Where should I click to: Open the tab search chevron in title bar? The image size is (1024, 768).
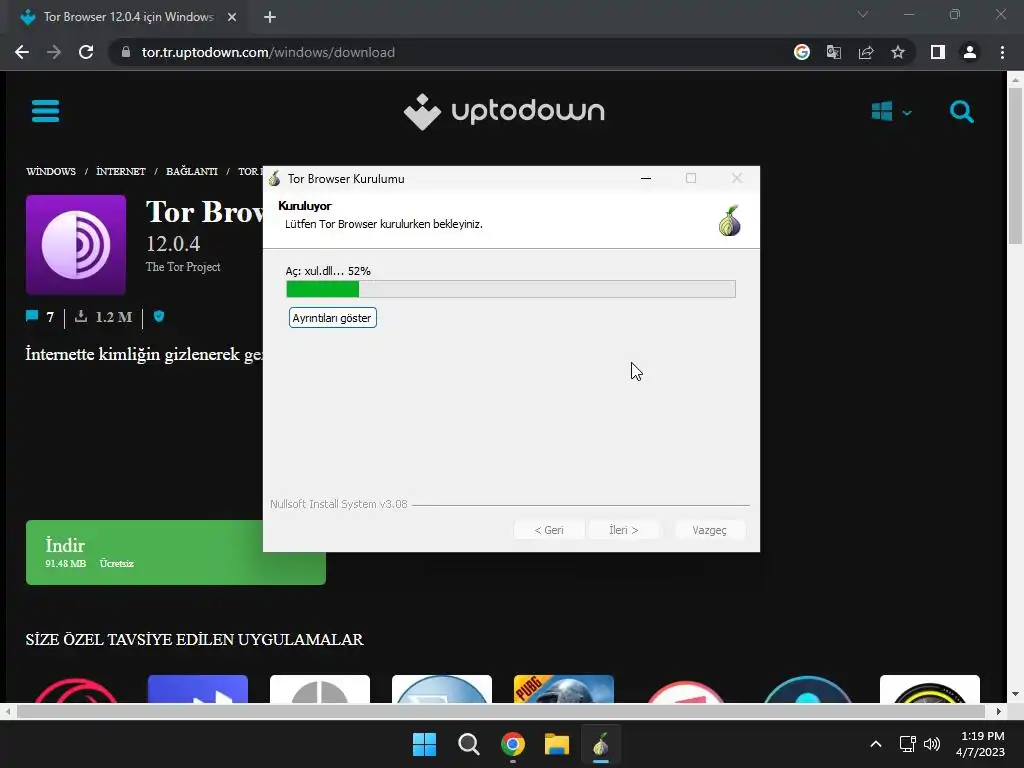click(x=863, y=14)
